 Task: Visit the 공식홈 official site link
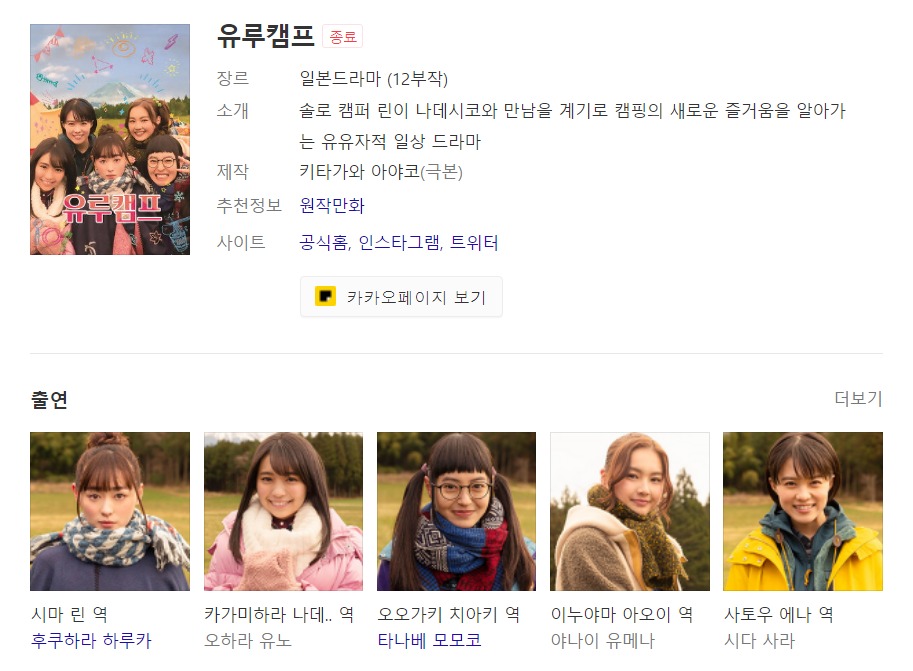(323, 242)
